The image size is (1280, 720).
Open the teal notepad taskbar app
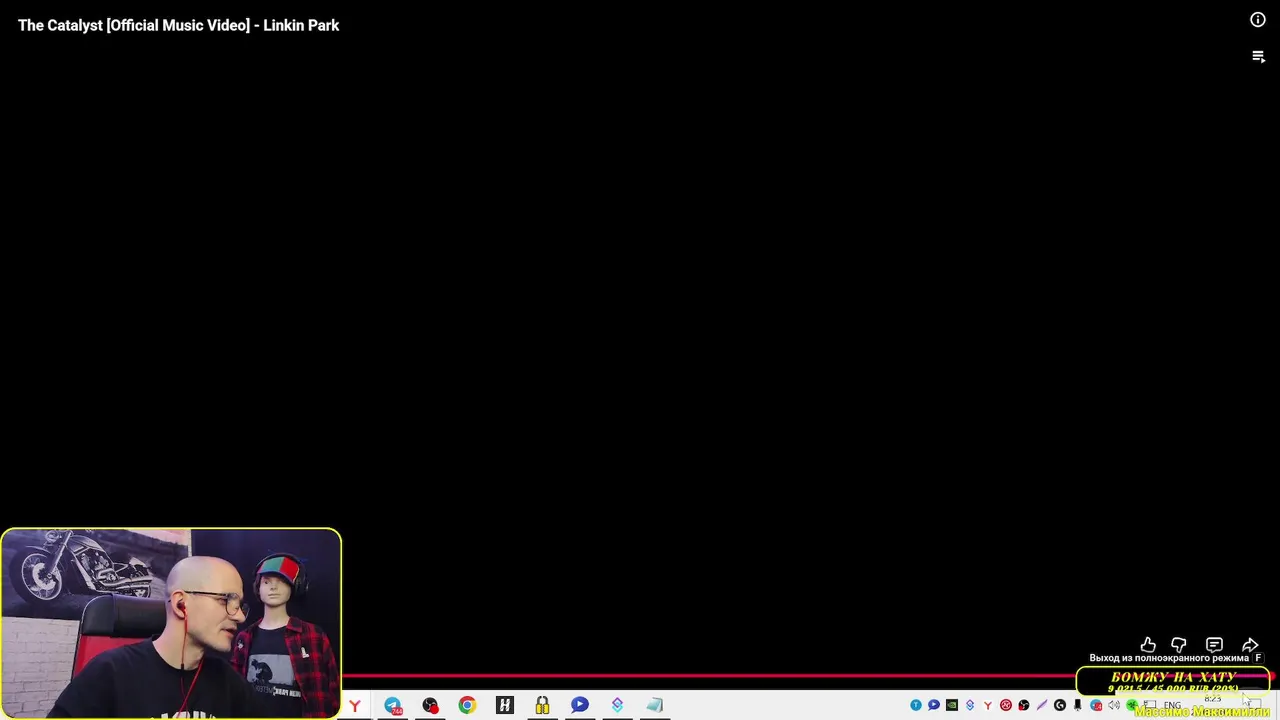[655, 706]
